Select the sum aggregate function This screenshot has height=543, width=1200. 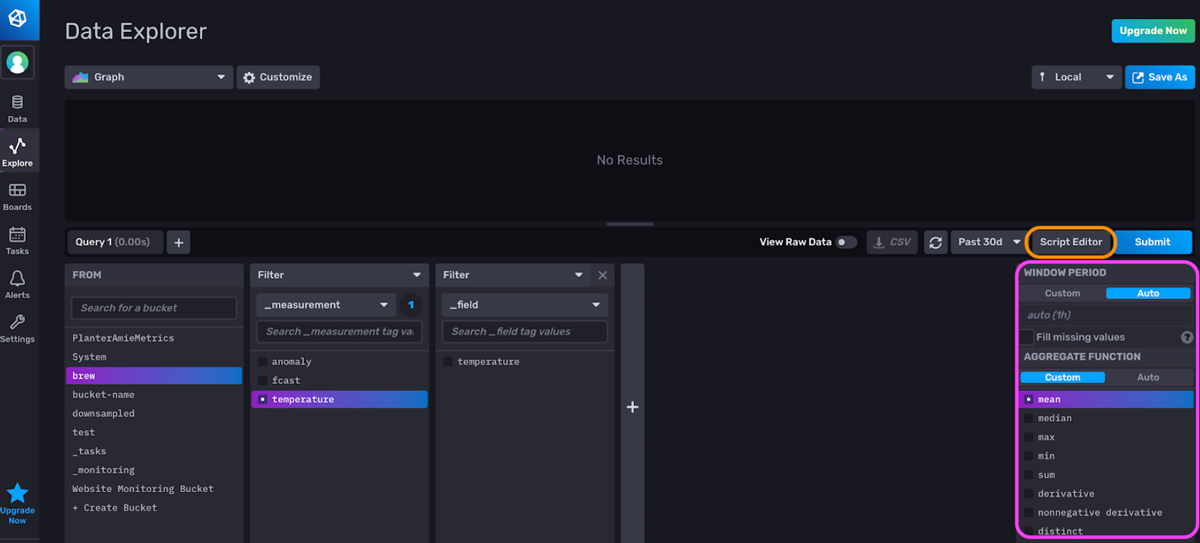point(1106,475)
